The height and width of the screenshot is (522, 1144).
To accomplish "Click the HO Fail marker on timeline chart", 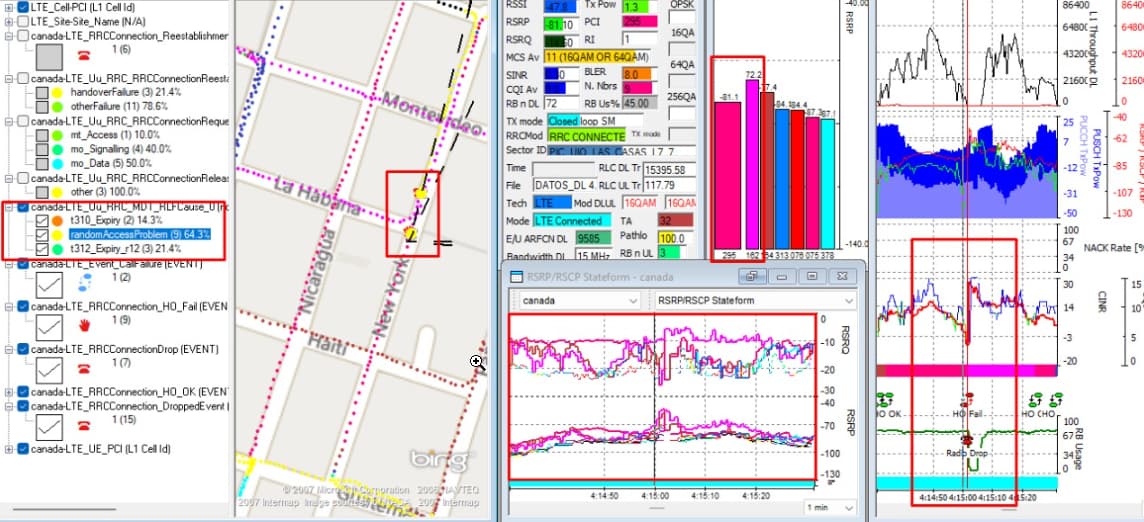I will tap(967, 396).
